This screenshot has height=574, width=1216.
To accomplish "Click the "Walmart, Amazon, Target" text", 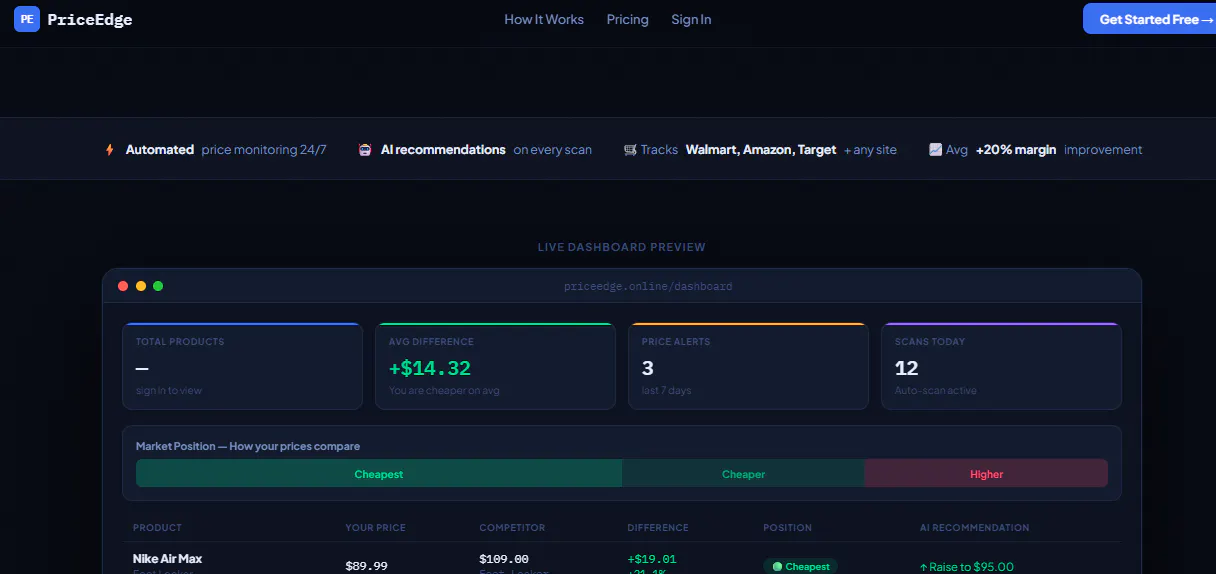I will pyautogui.click(x=761, y=150).
